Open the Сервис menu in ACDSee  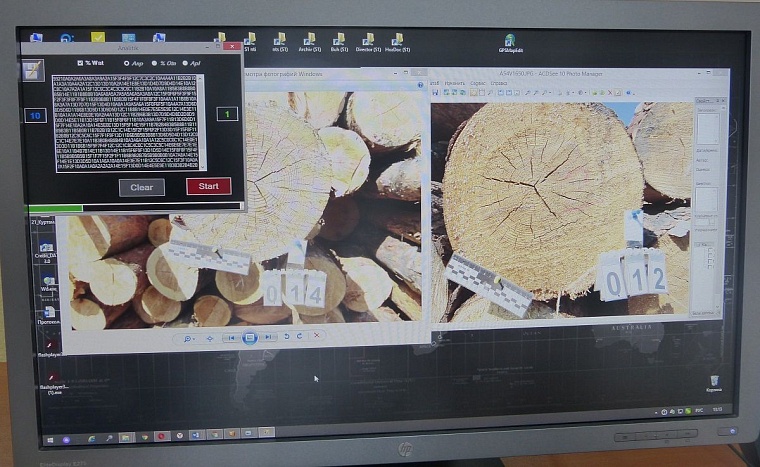[478, 83]
